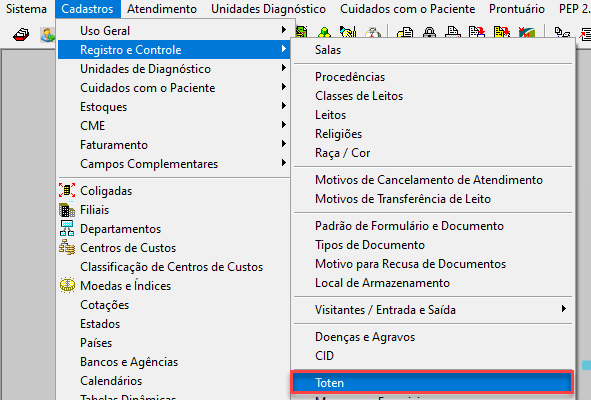Select Toten in the submenu
591x400 pixels.
coord(432,383)
